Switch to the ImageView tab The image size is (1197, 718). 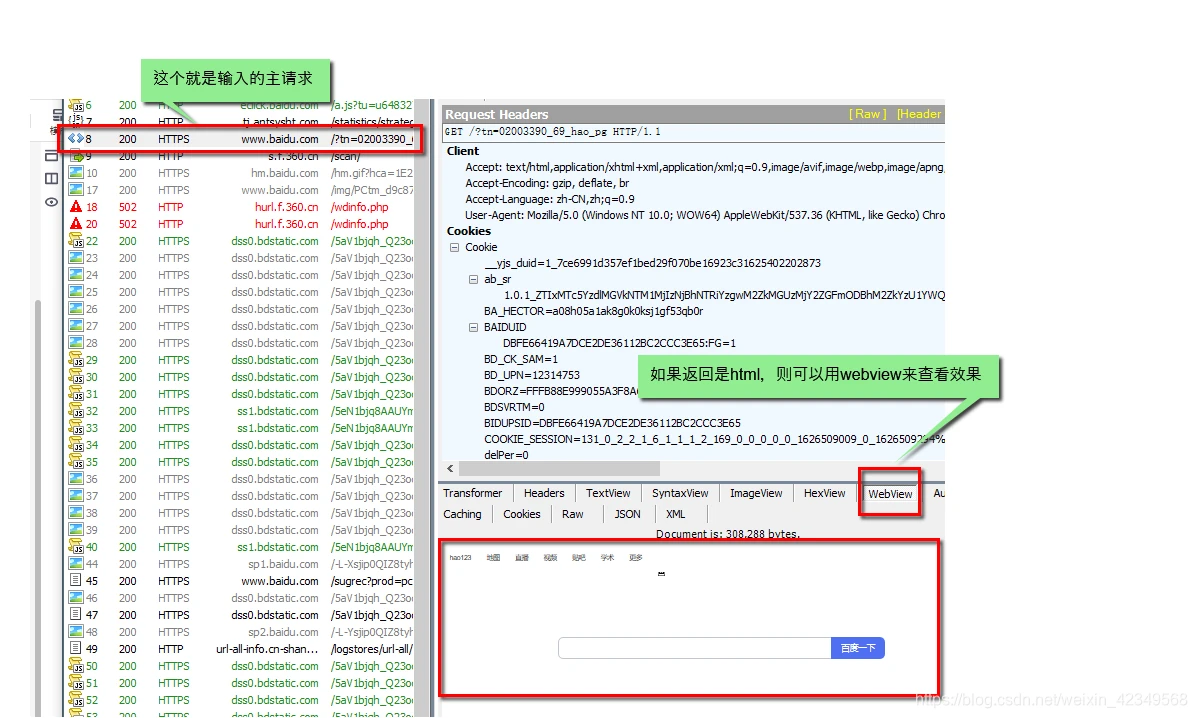(756, 494)
